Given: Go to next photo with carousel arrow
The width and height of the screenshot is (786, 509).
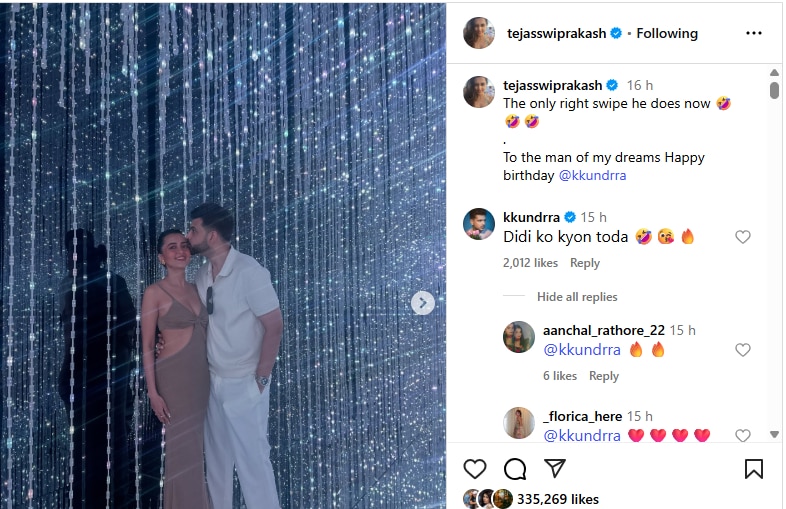Looking at the screenshot, I should coord(423,302).
